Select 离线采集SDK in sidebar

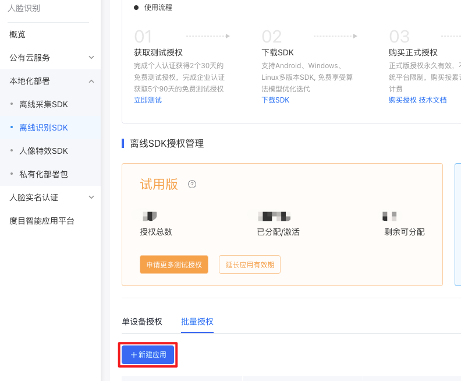[44, 104]
